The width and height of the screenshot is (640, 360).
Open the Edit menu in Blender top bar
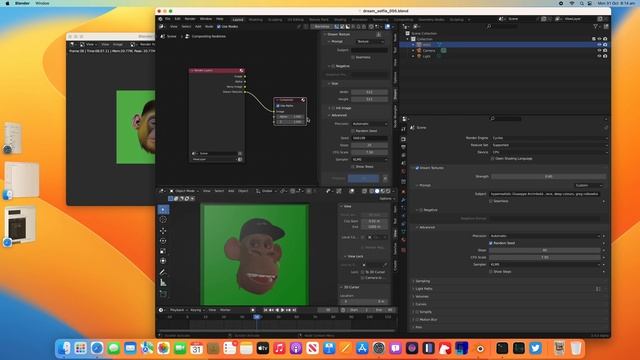click(178, 19)
